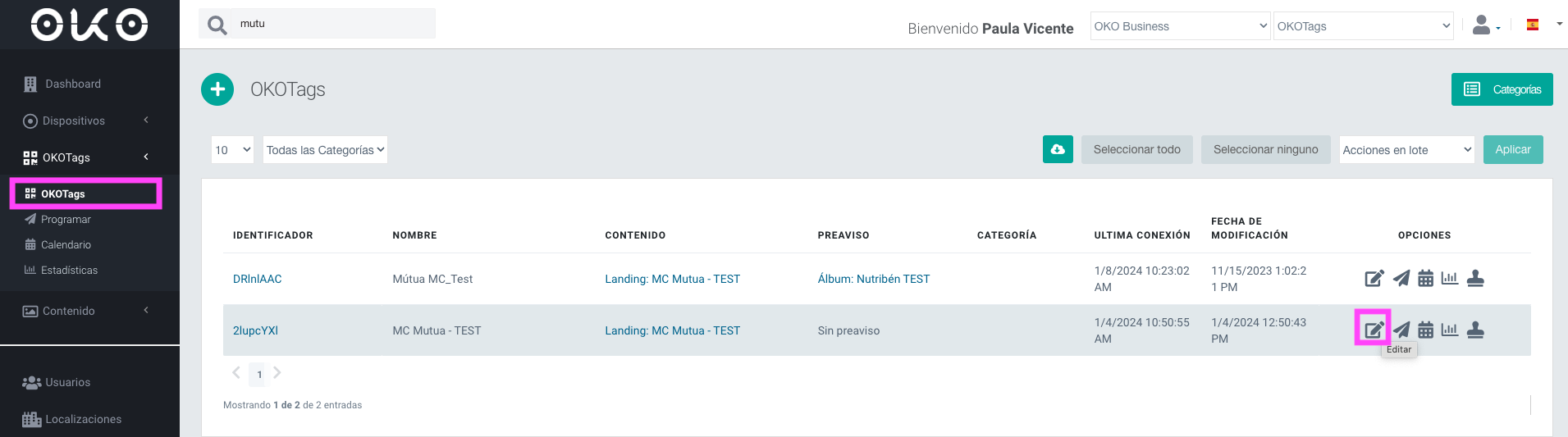Click the edit icon for Mútua MC_Test
The image size is (1568, 437).
point(1374,279)
